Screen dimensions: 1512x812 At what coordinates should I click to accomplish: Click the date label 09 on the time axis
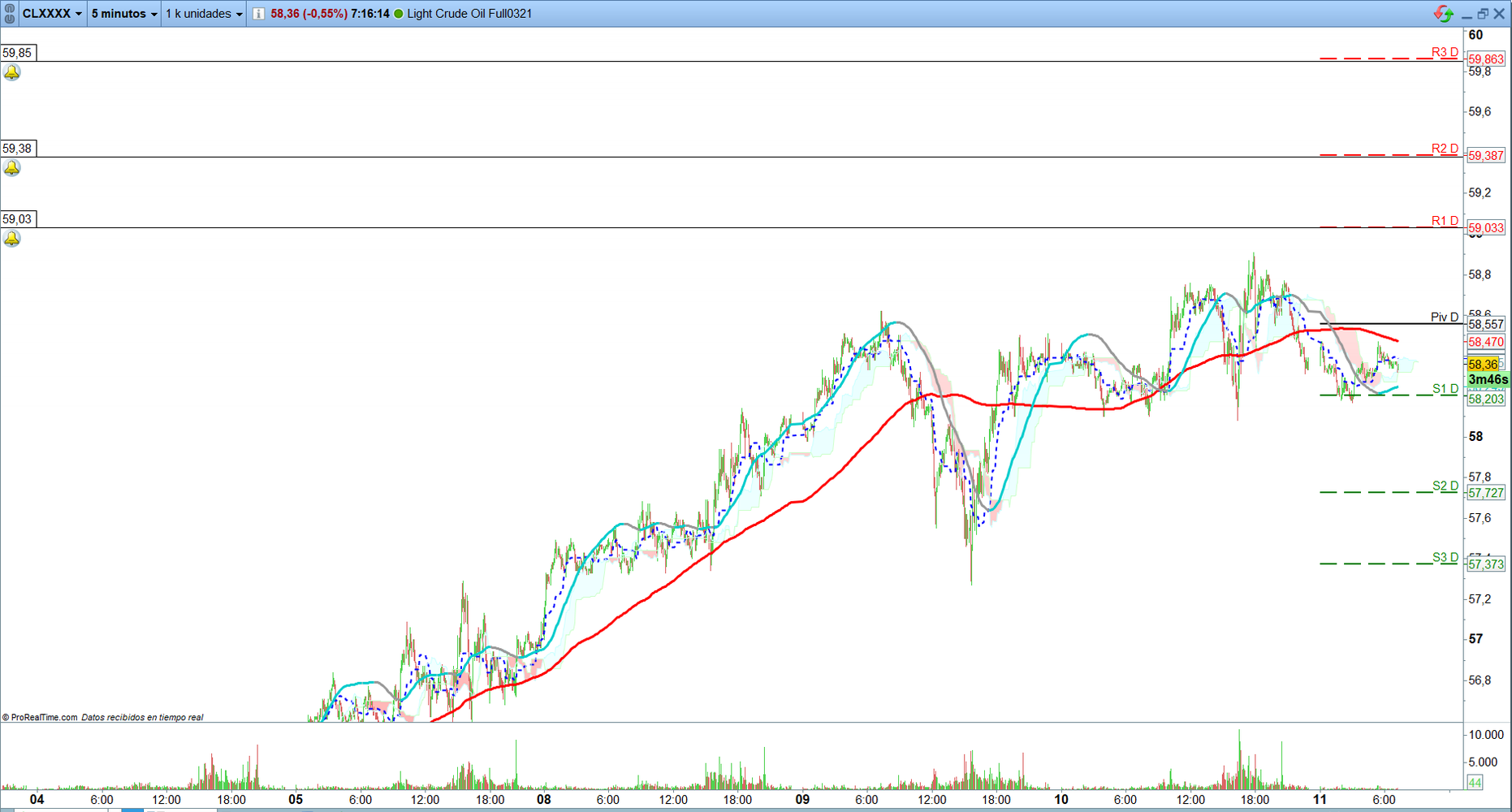click(x=802, y=800)
